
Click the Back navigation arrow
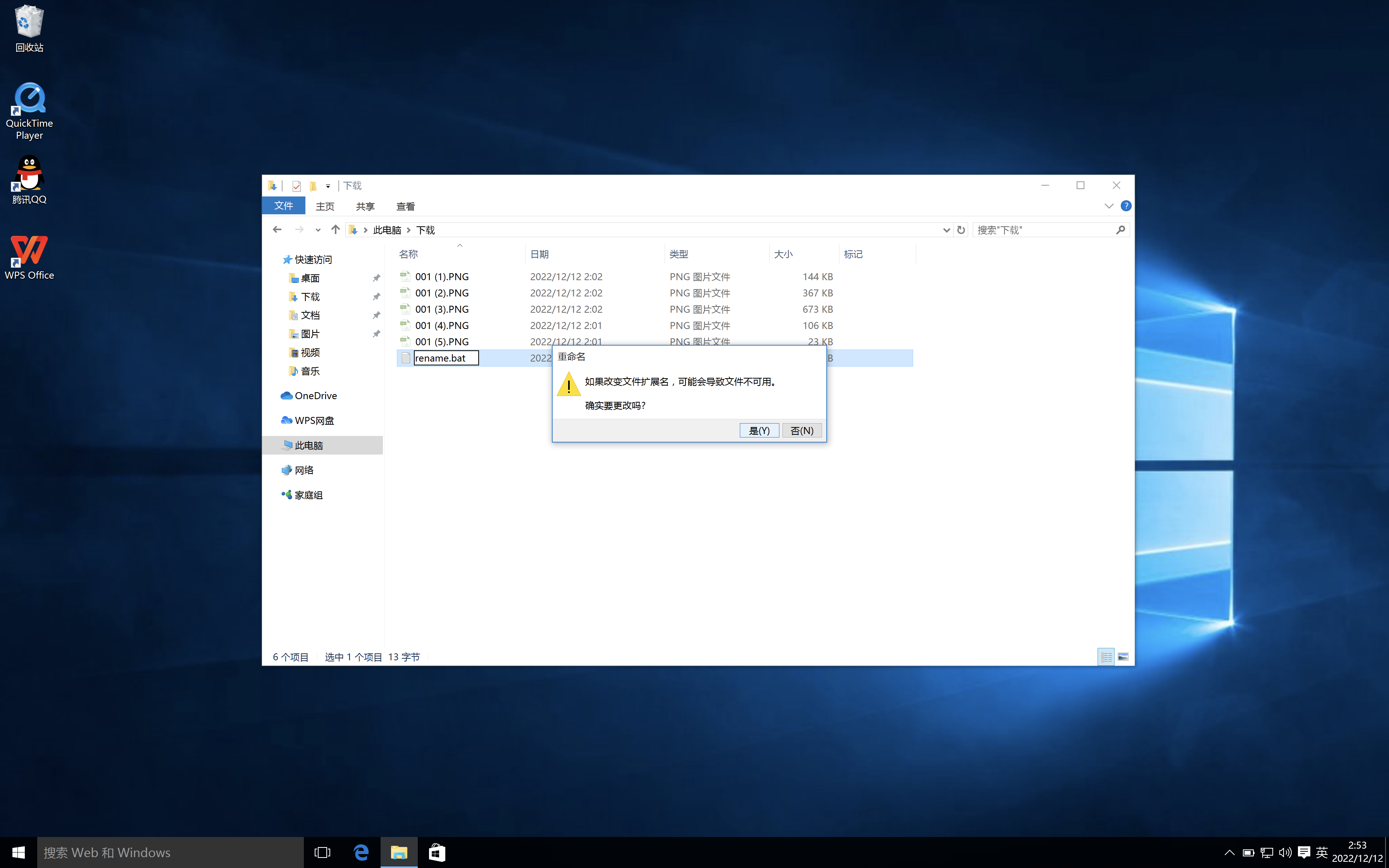click(277, 230)
